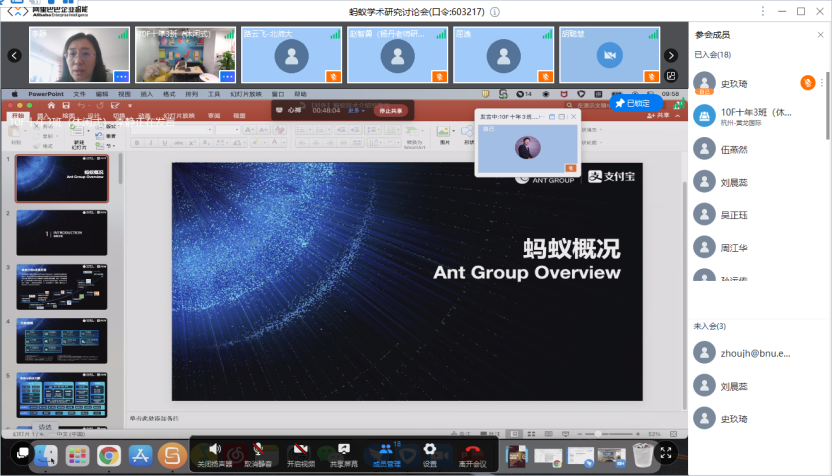Open more options menu beside 史玖琦
The height and width of the screenshot is (476, 832).
(822, 82)
